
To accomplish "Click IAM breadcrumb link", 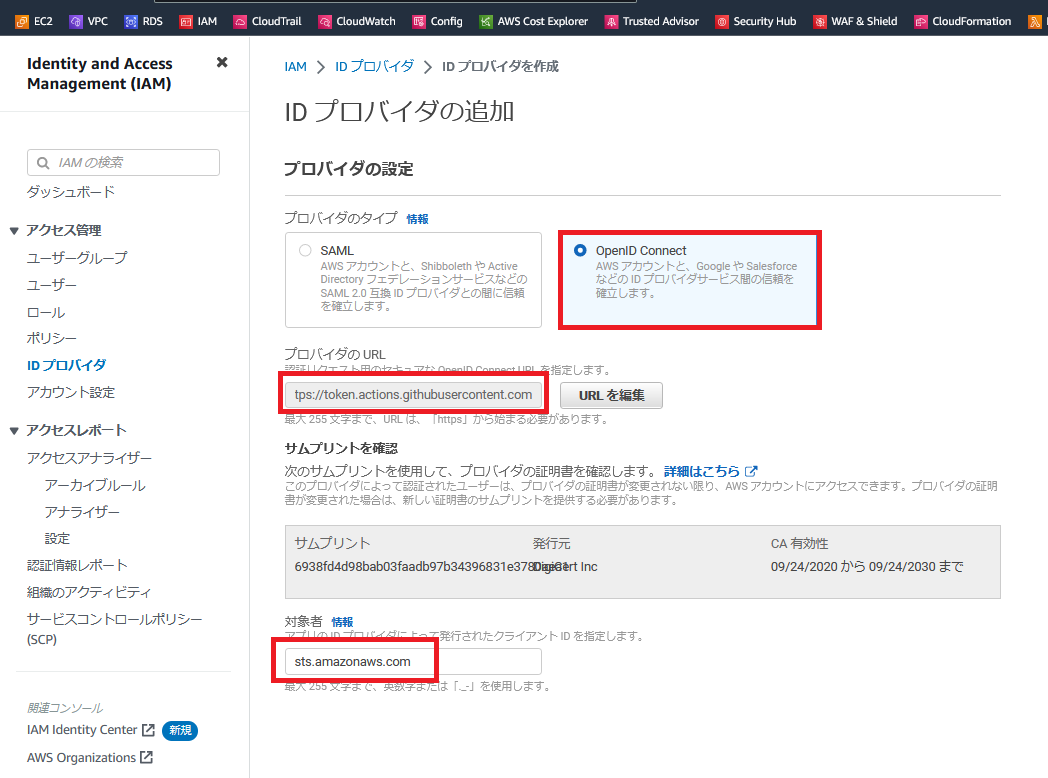I will (295, 67).
